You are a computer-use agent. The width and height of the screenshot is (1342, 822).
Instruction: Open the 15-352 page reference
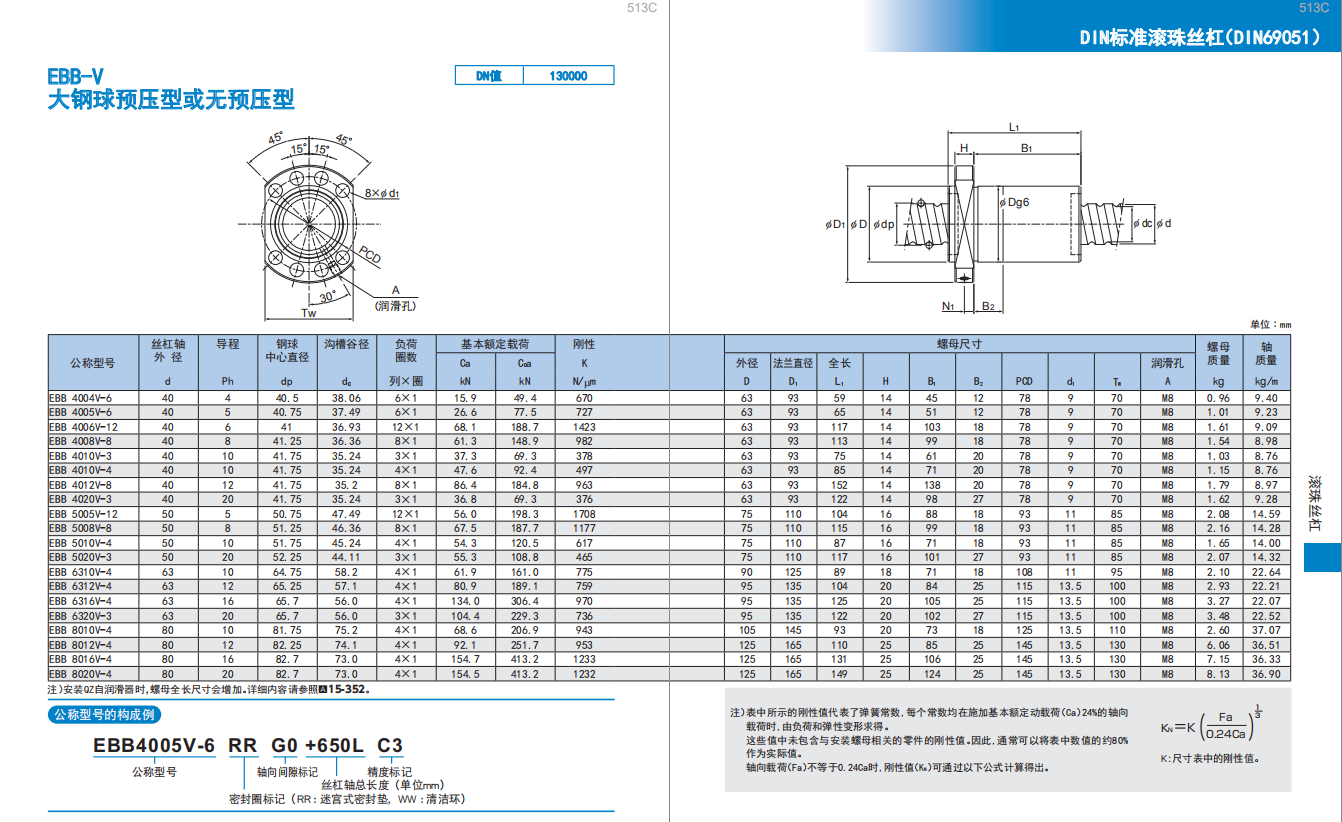pyautogui.click(x=342, y=690)
